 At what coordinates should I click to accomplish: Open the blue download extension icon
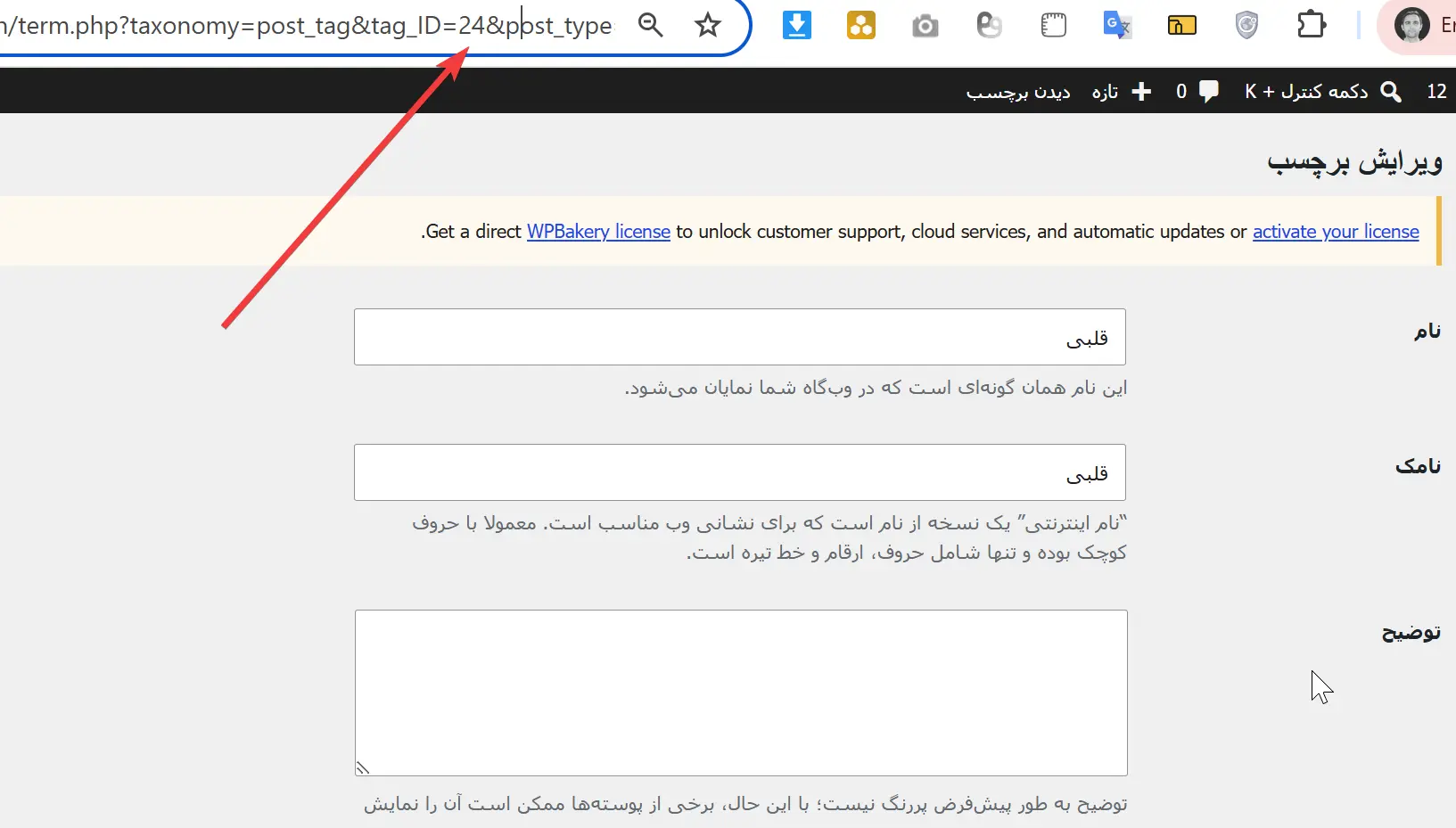797,25
